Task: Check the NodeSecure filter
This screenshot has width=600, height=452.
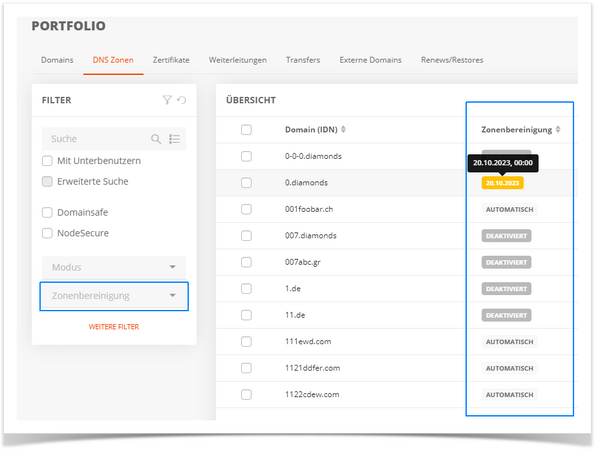Action: 47,233
